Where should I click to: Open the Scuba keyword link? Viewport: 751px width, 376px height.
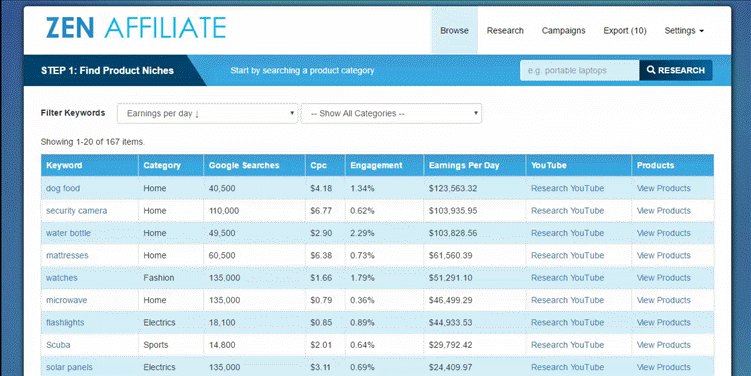click(58, 345)
